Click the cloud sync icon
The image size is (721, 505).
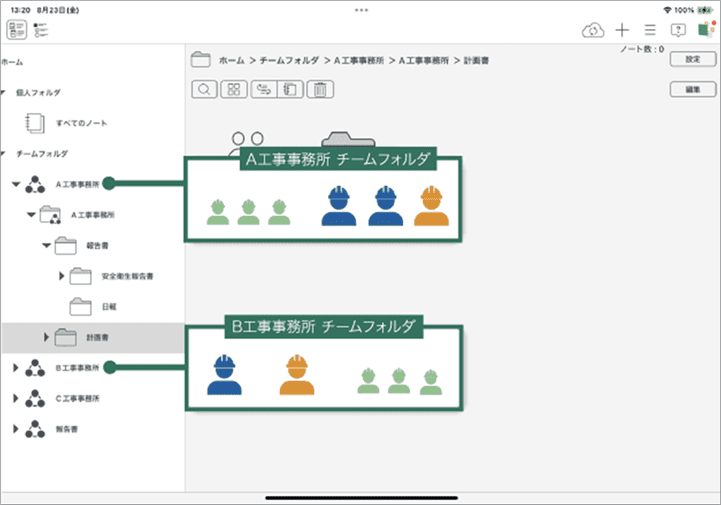point(593,30)
